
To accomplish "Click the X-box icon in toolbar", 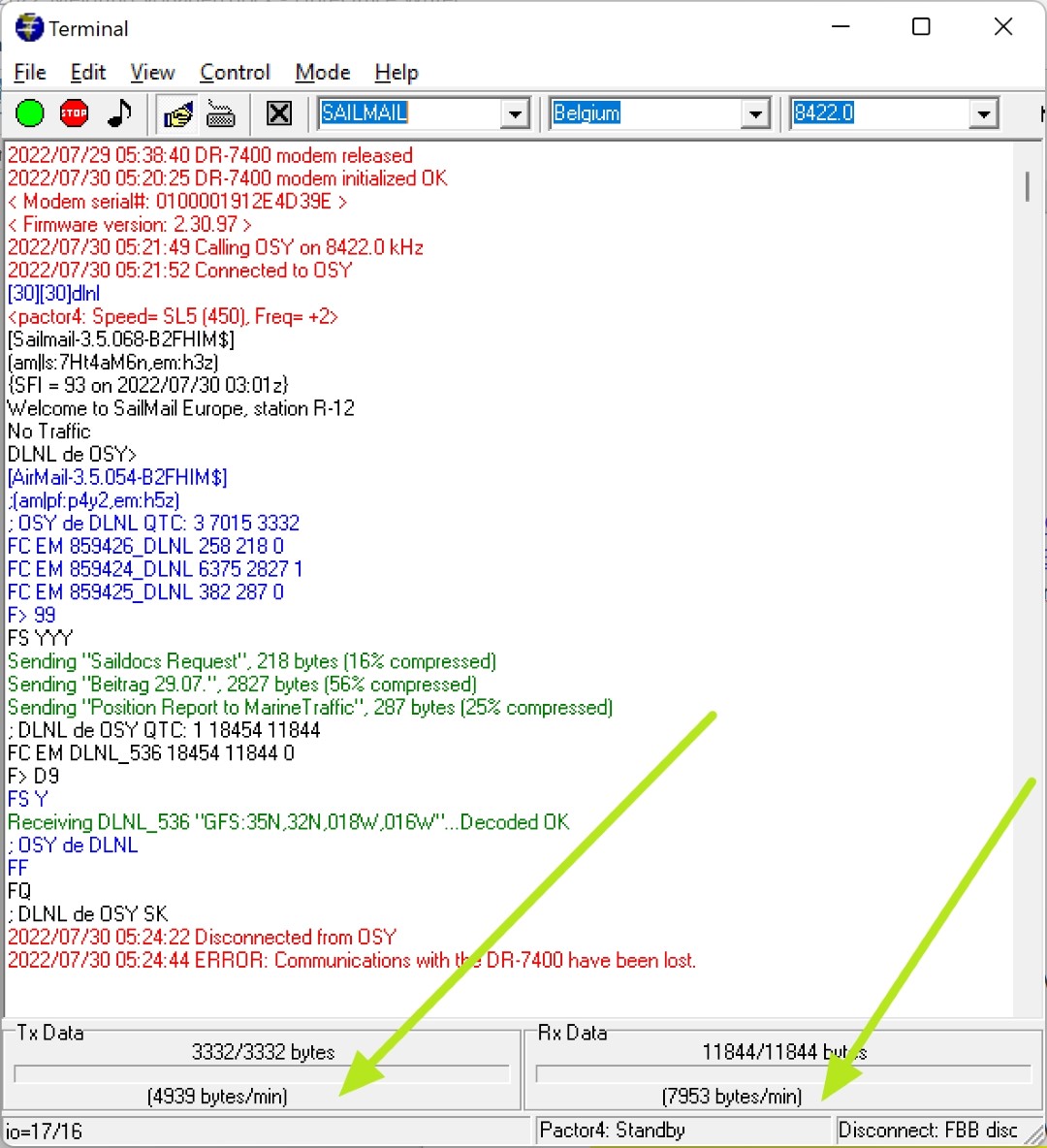I will tap(279, 114).
